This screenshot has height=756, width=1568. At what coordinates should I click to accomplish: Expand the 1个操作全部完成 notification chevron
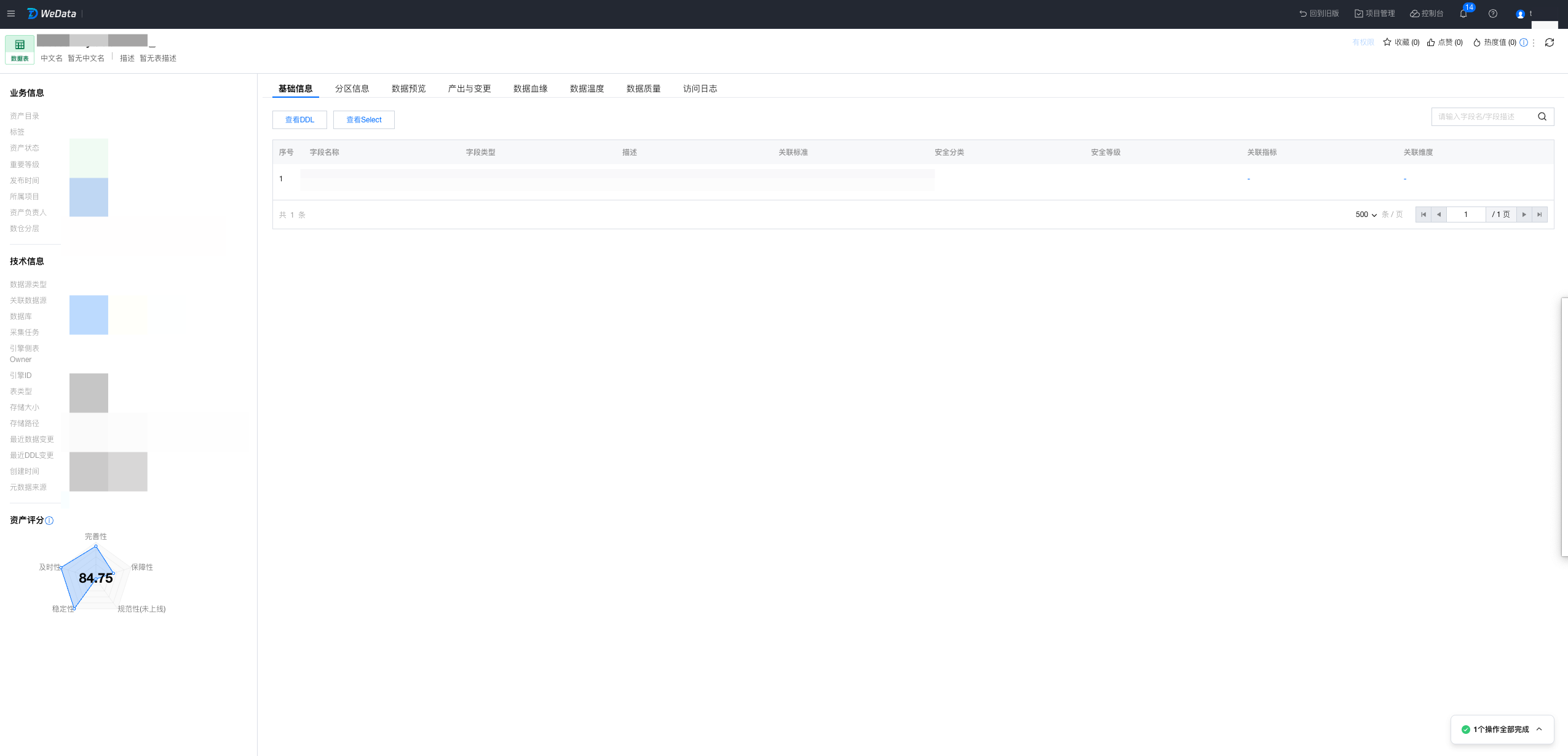click(1539, 730)
